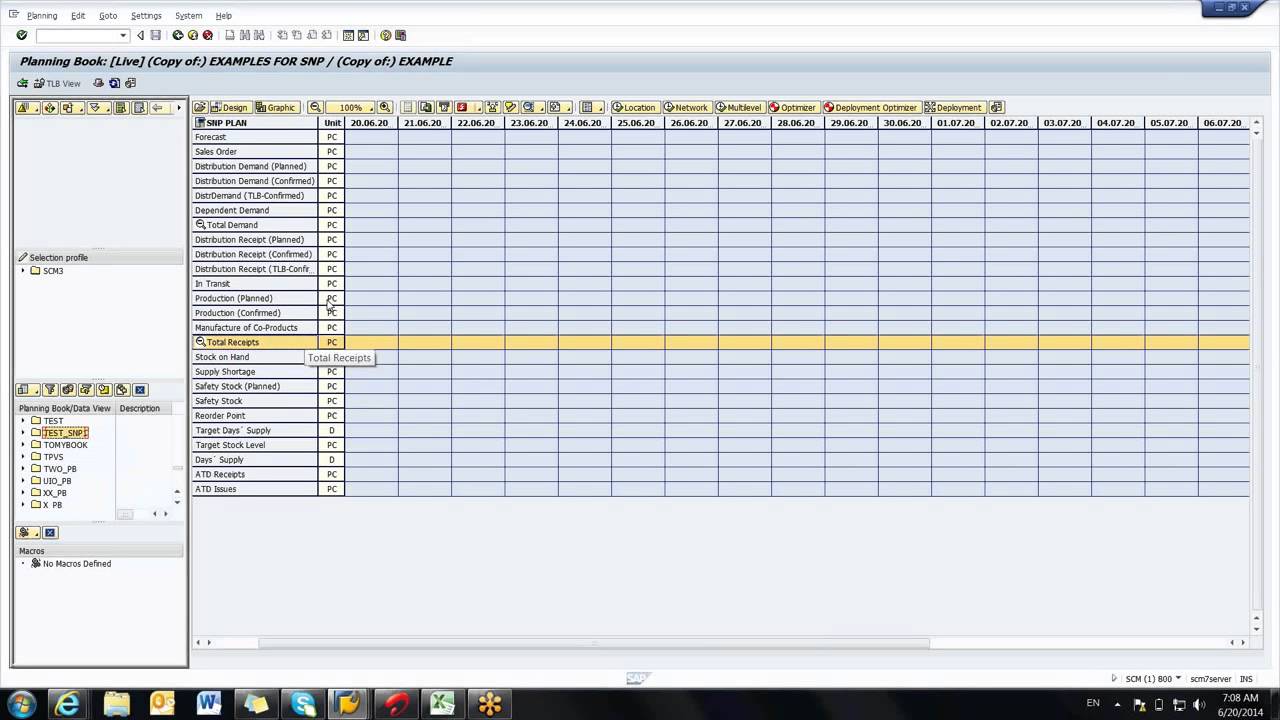This screenshot has width=1280, height=720.
Task: Open Microsoft Word from the taskbar
Action: [209, 704]
